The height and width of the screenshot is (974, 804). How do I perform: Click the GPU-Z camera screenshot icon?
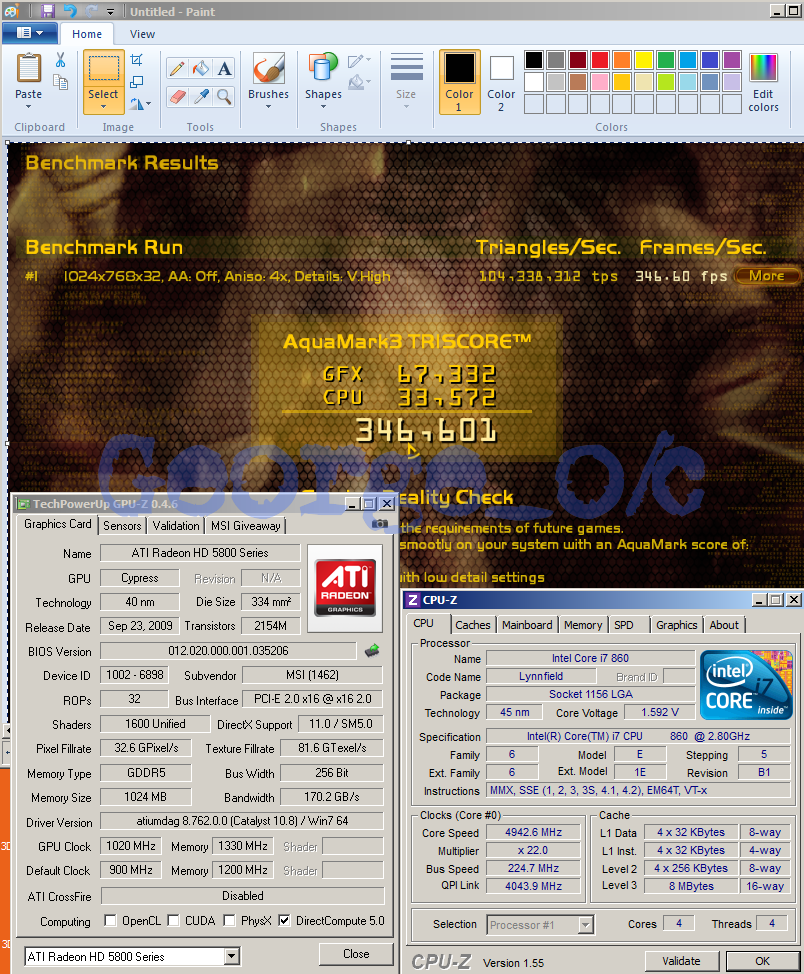(380, 524)
